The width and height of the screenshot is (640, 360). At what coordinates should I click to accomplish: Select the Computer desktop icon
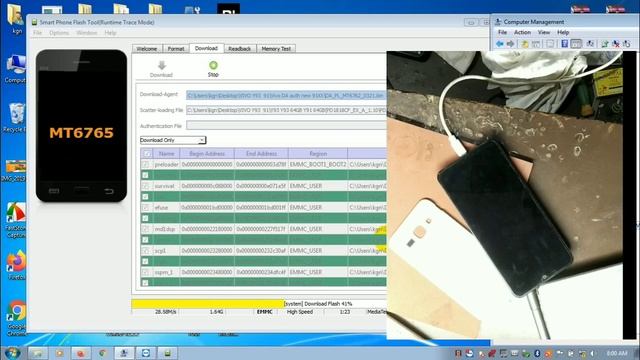(x=16, y=69)
